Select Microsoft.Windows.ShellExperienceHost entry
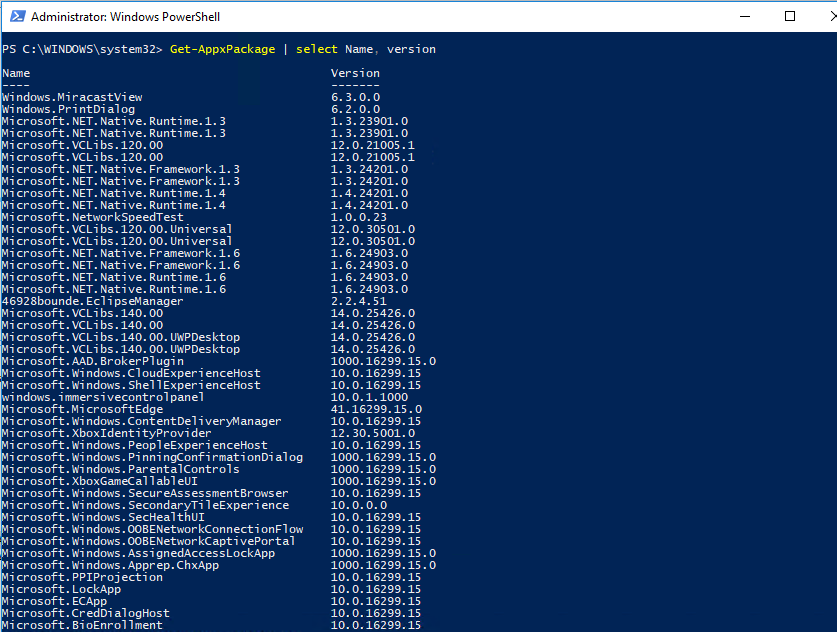The image size is (837, 632). 131,385
